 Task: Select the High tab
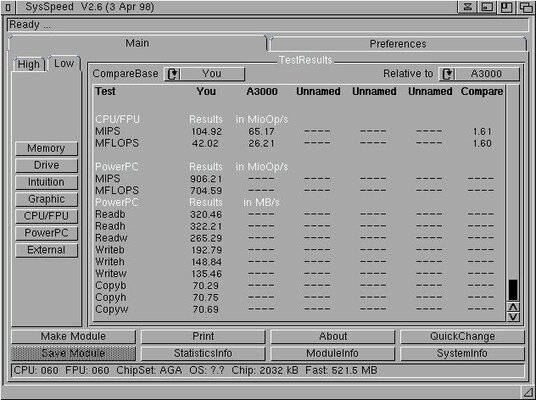(x=29, y=64)
